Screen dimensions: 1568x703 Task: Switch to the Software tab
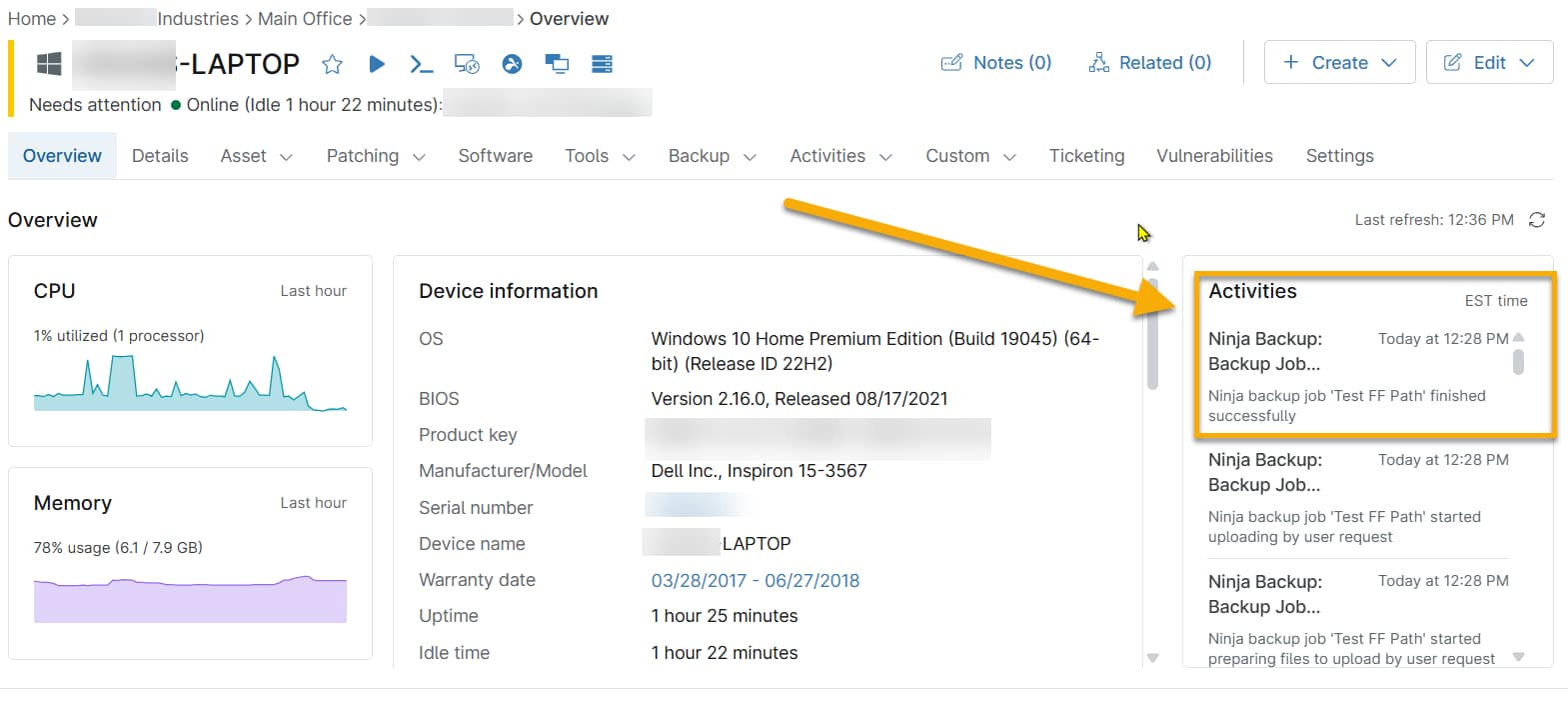coord(495,156)
